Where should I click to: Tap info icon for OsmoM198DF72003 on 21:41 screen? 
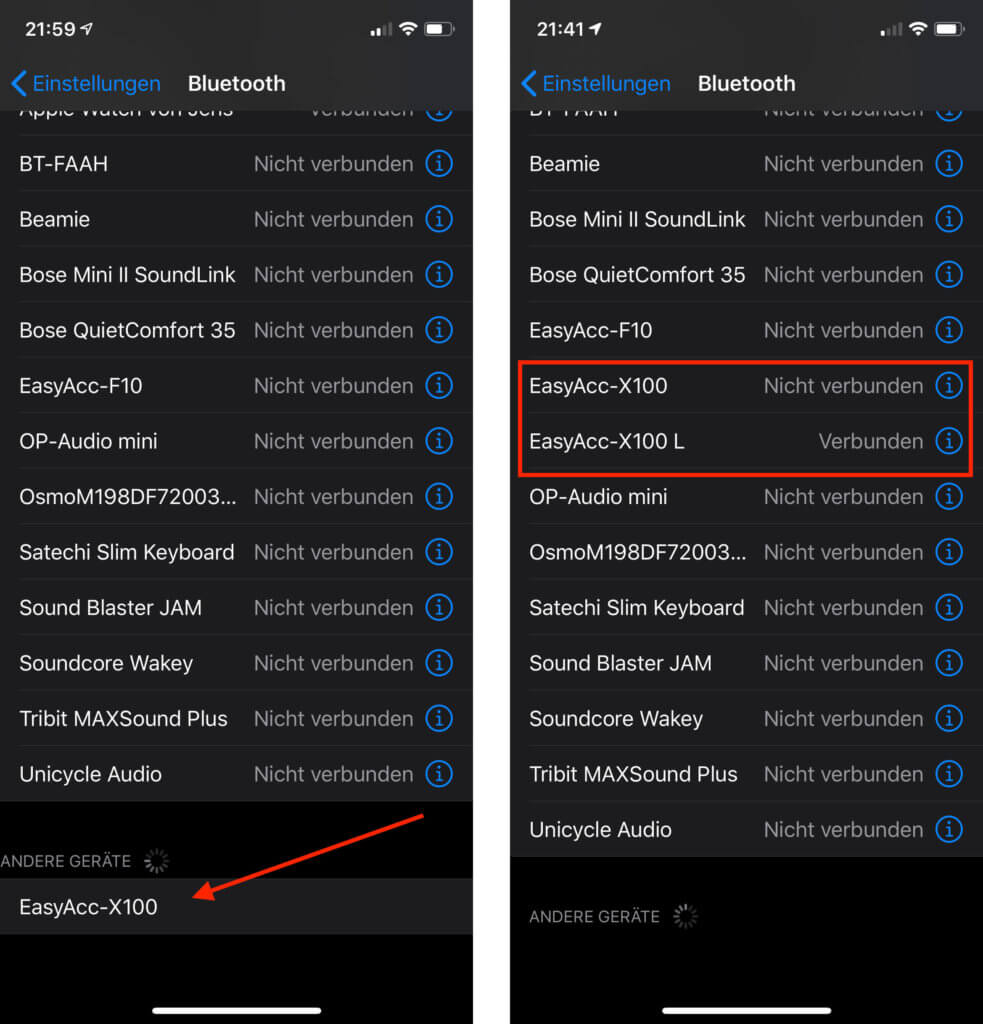[949, 552]
